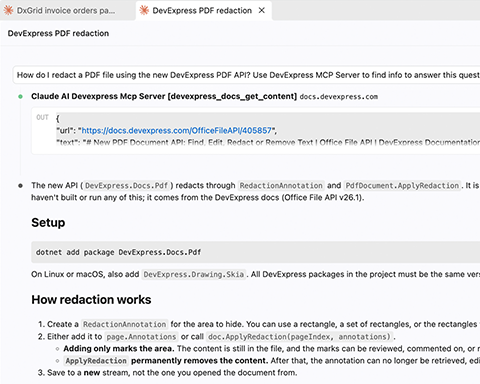Click the Claude icon on DevExpress PDF tab

point(144,10)
